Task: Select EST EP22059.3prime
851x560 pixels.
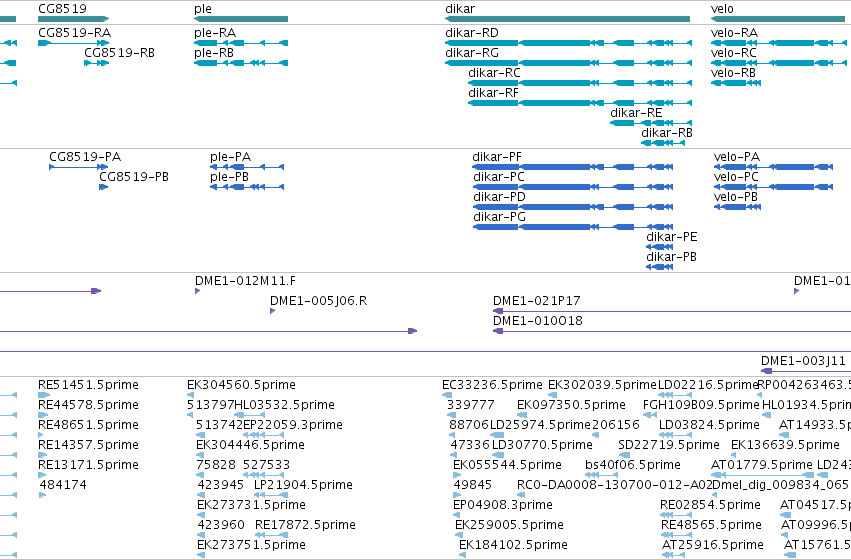Action: 263,435
